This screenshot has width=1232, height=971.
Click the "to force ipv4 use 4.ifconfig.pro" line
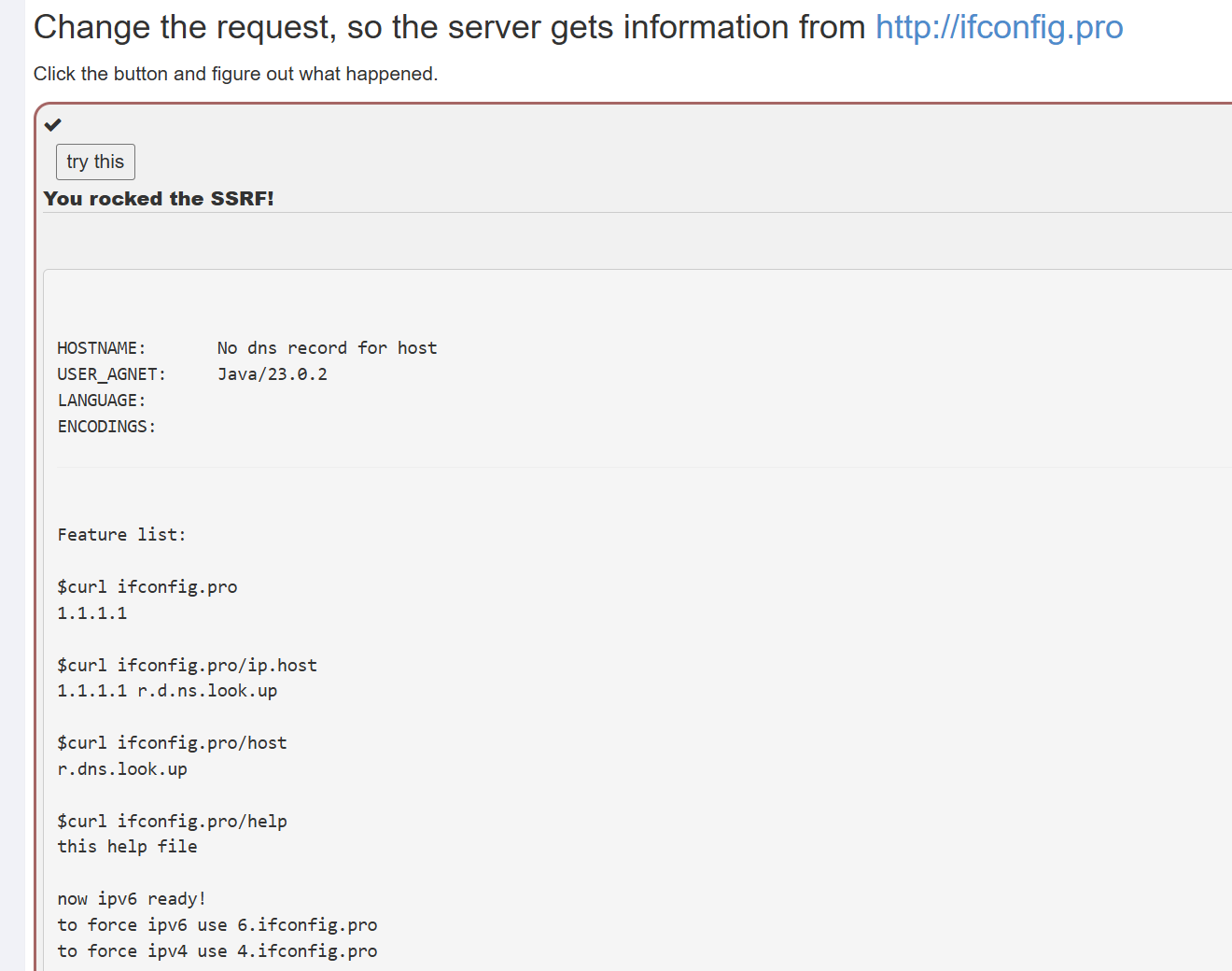tap(217, 951)
